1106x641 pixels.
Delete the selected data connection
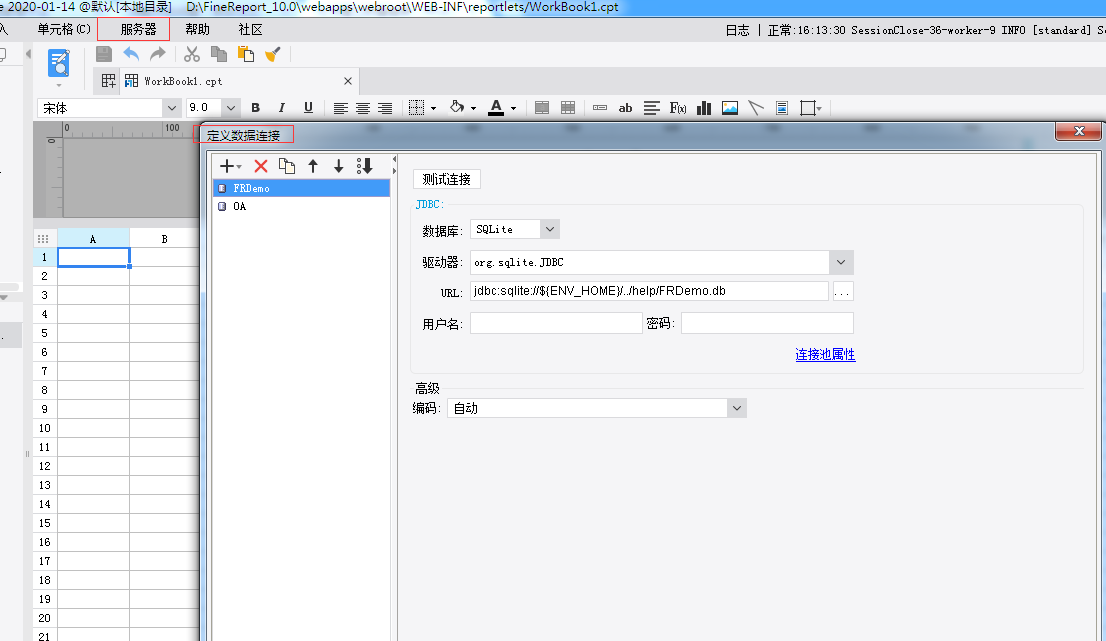coord(261,166)
